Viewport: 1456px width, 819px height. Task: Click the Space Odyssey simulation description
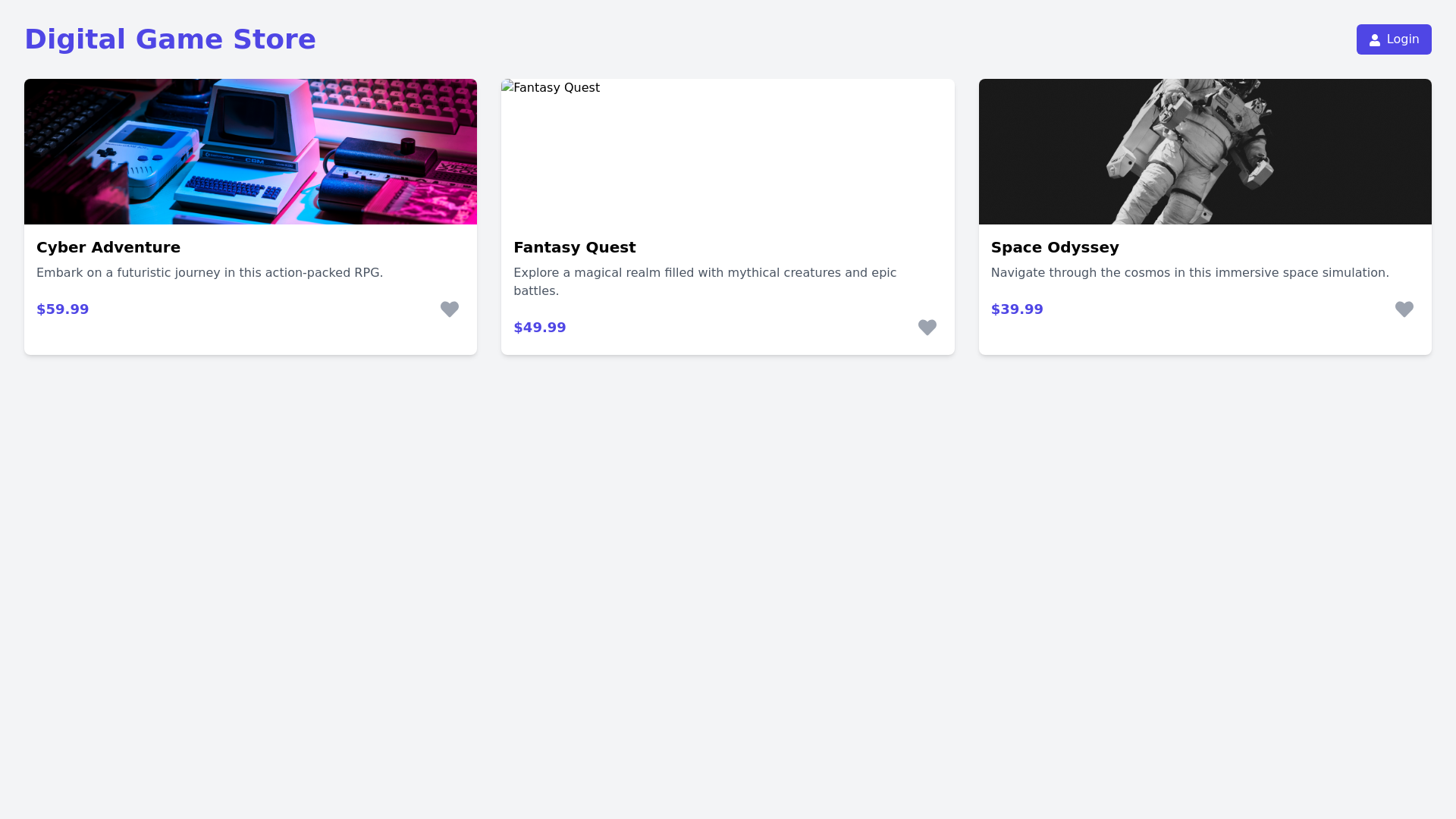tap(1190, 272)
